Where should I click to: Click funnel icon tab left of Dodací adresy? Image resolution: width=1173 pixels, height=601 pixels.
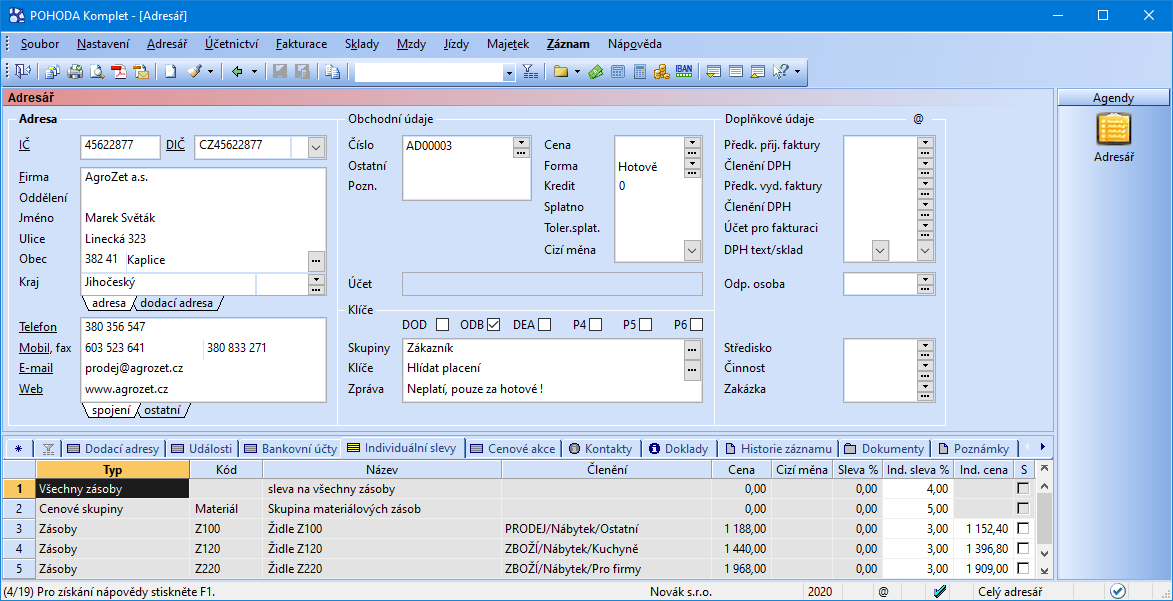tap(48, 449)
